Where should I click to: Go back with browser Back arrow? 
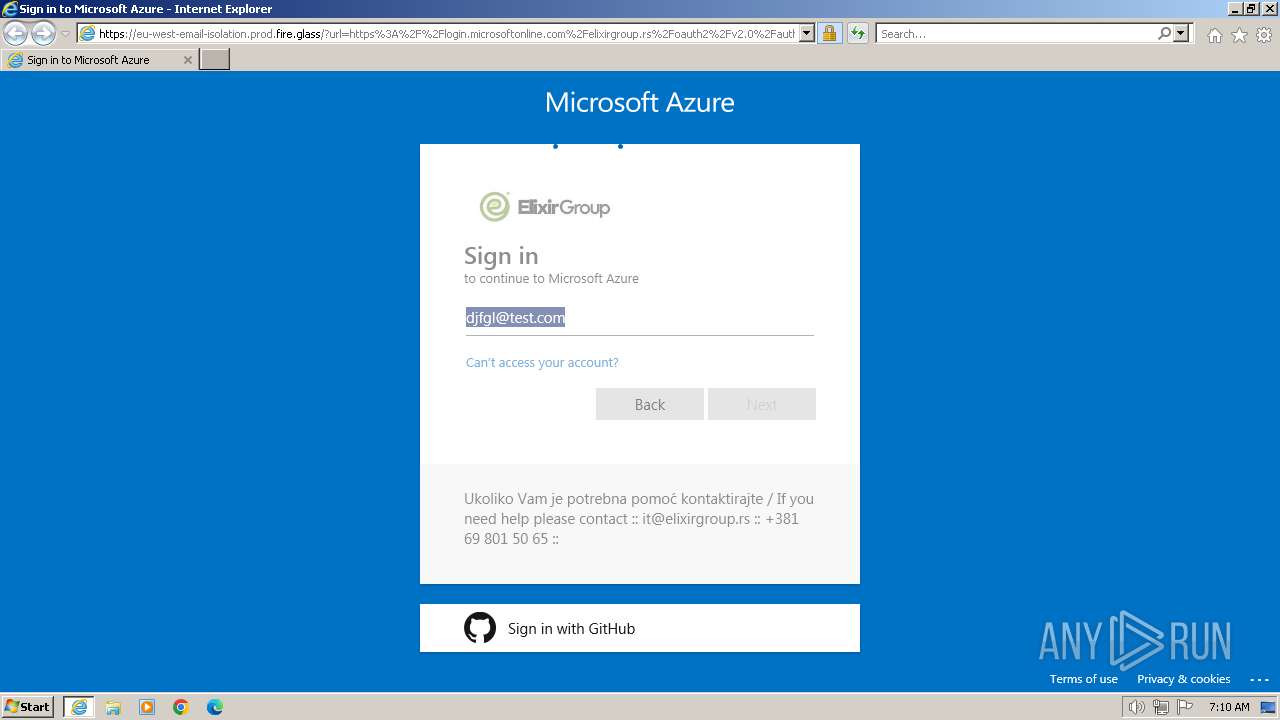[x=16, y=34]
